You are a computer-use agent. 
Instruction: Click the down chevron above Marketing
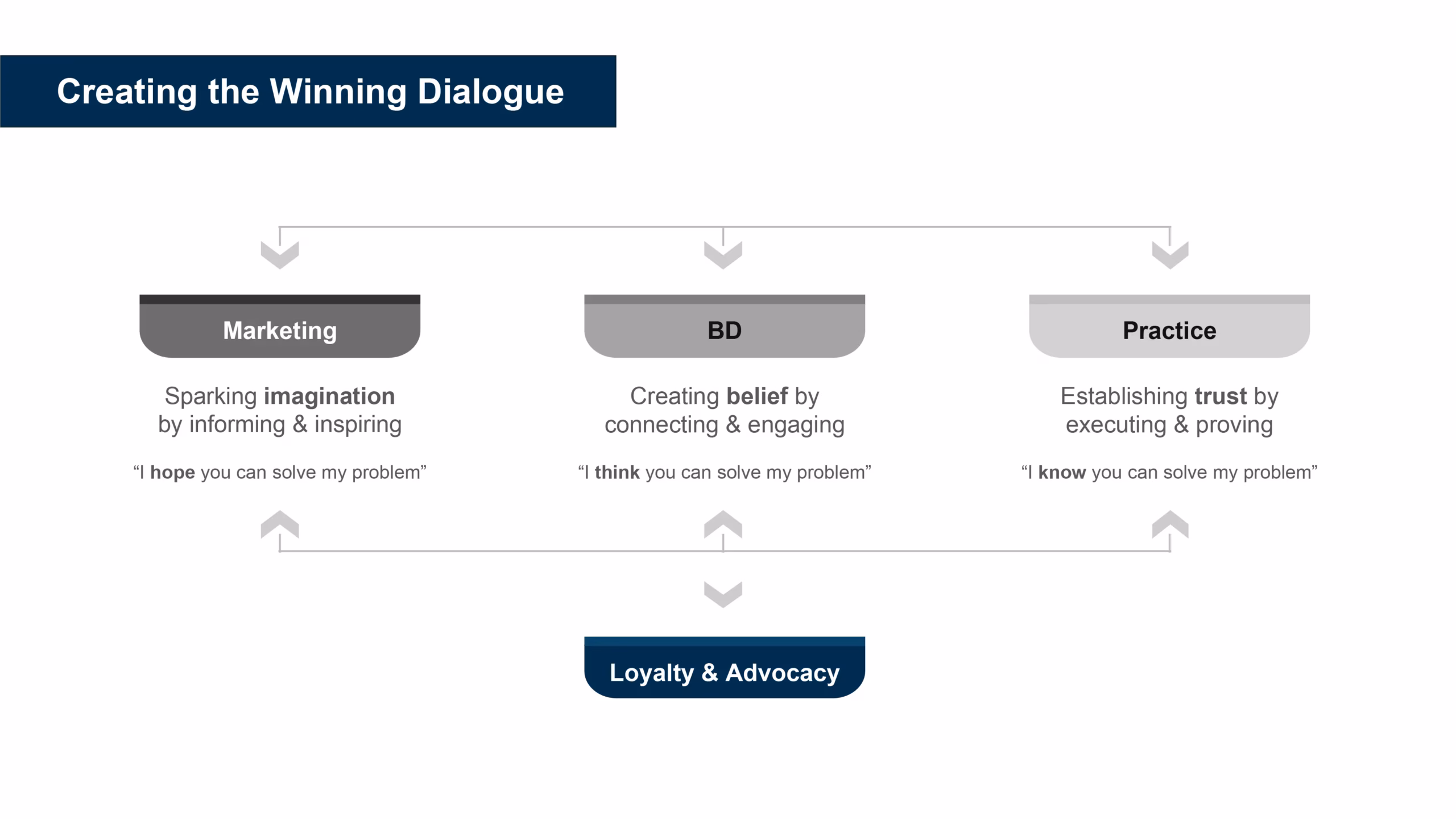(280, 255)
